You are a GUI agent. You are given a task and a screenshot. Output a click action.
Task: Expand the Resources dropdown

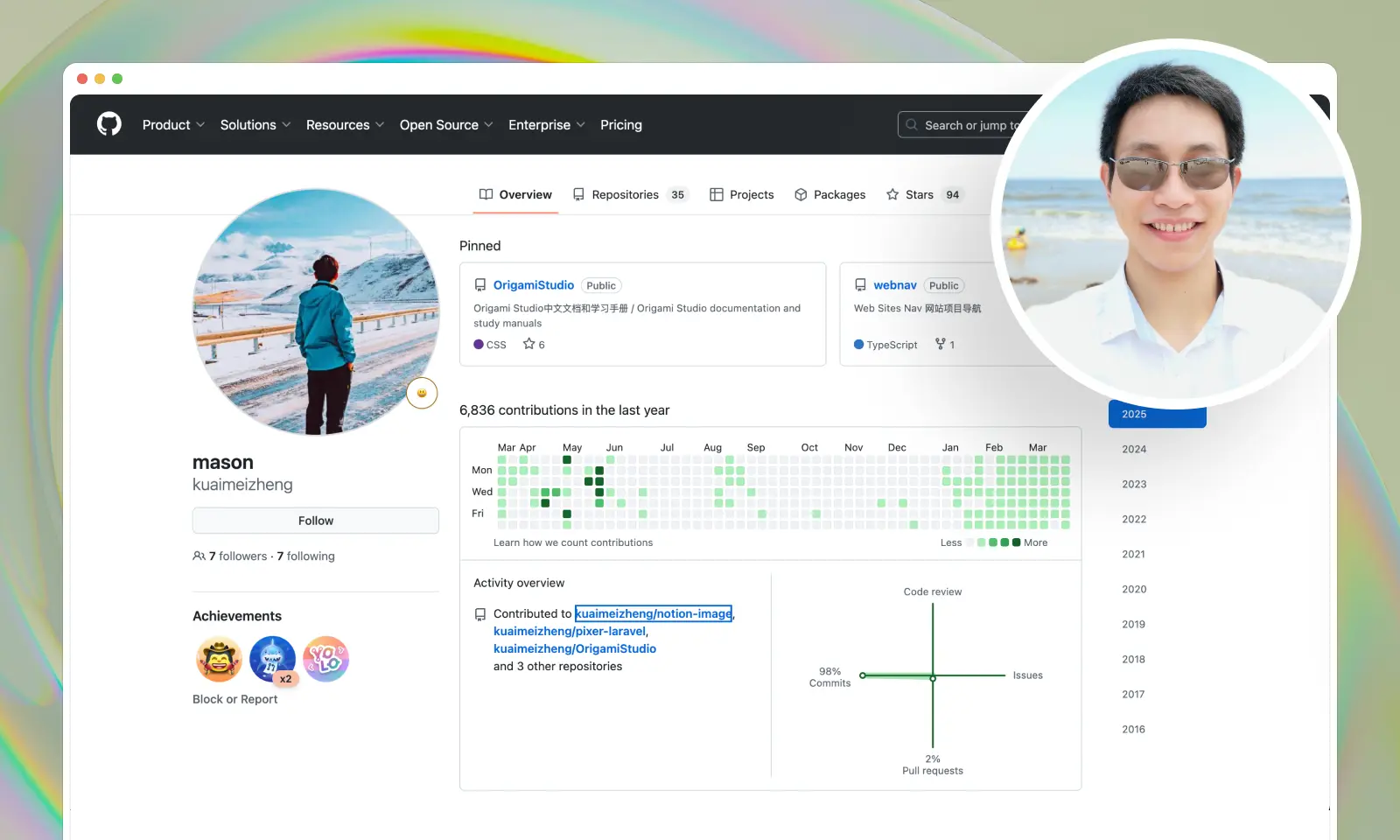point(345,125)
